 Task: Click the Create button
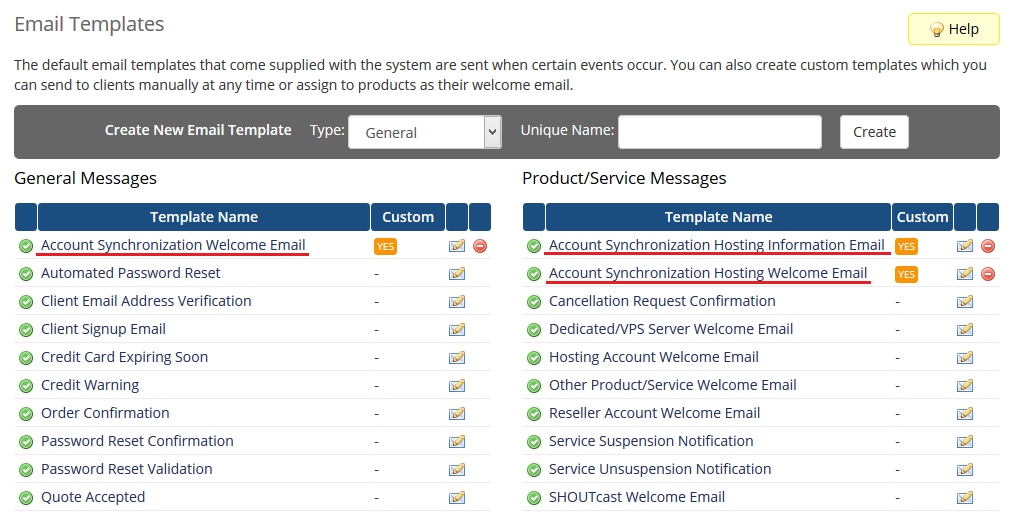point(874,132)
